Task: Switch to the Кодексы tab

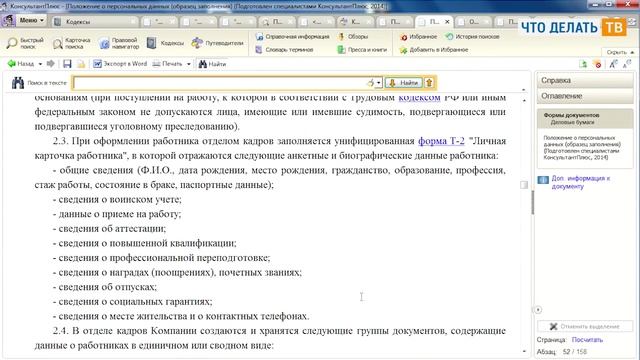Action: [x=95, y=22]
